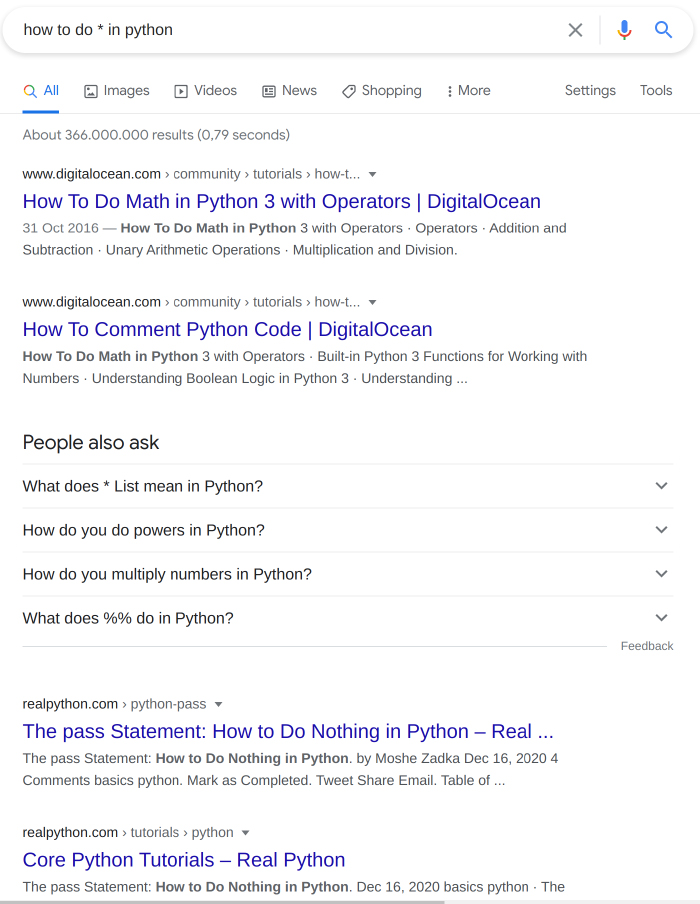Open 'The pass Statement' Real Python result
The width and height of the screenshot is (700, 904).
pos(288,731)
